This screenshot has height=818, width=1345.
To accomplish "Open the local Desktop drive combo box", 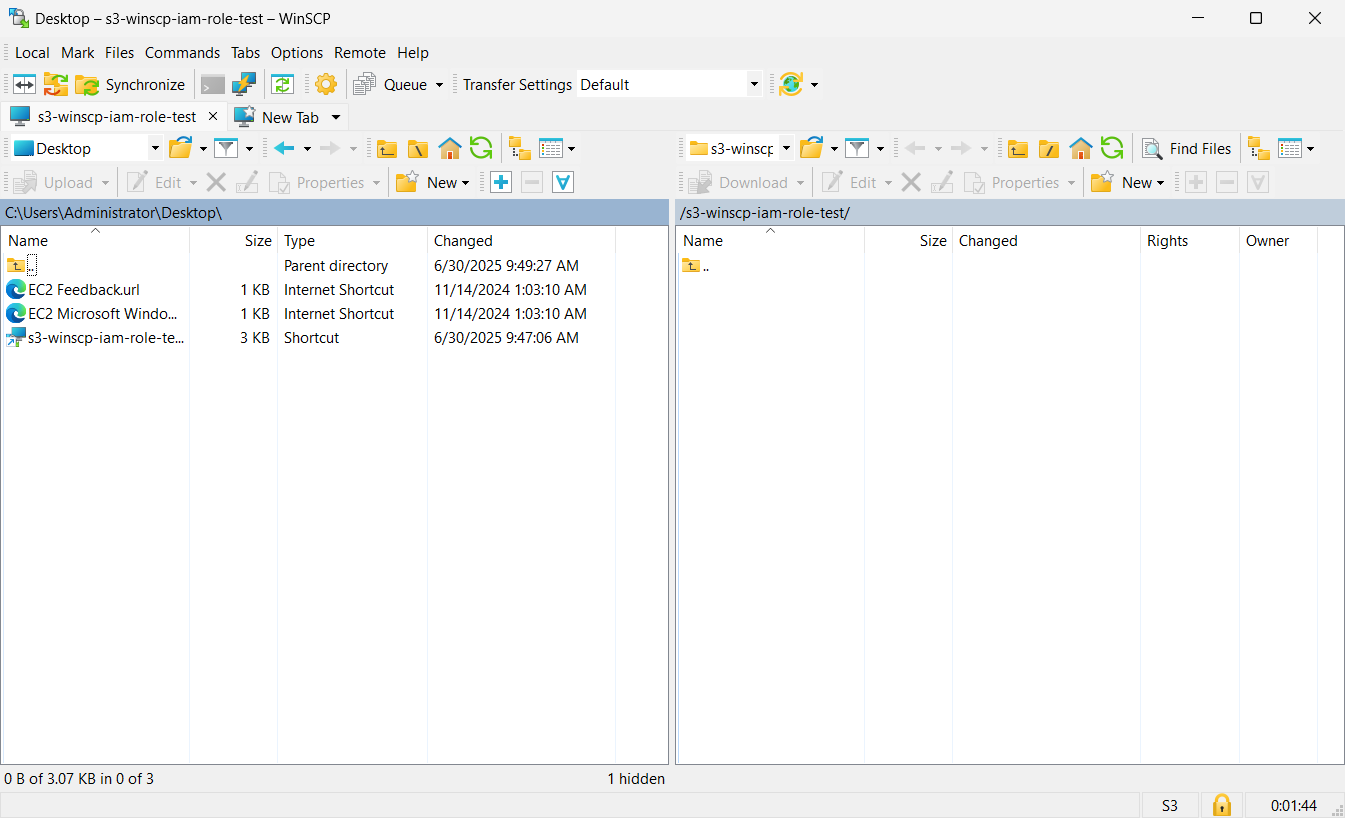I will (x=86, y=149).
